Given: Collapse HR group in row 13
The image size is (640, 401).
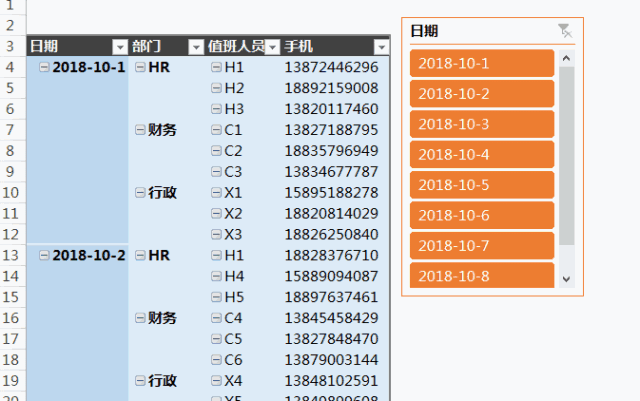Looking at the screenshot, I should coord(140,255).
